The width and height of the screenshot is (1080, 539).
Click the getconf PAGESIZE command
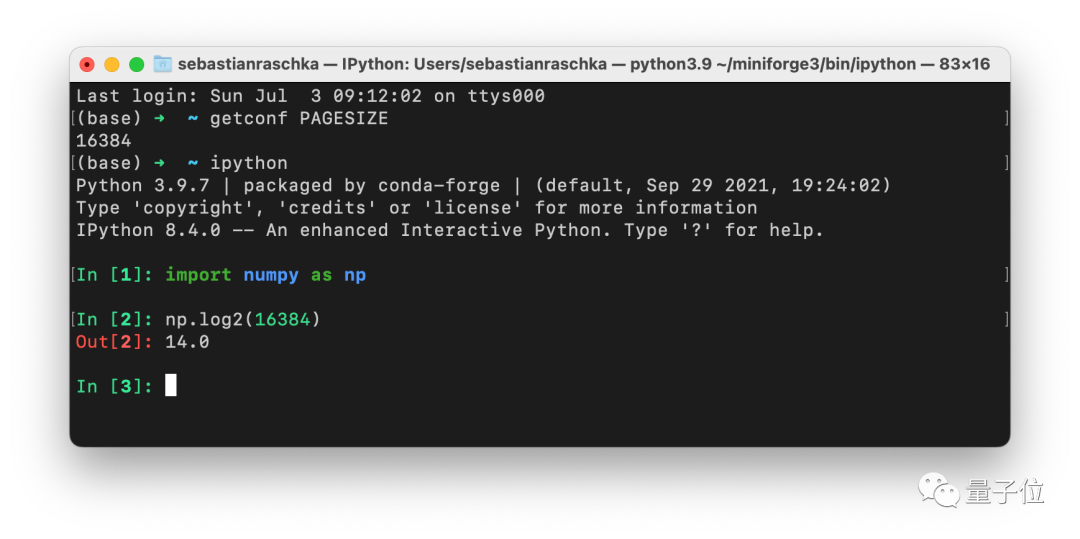coord(298,119)
